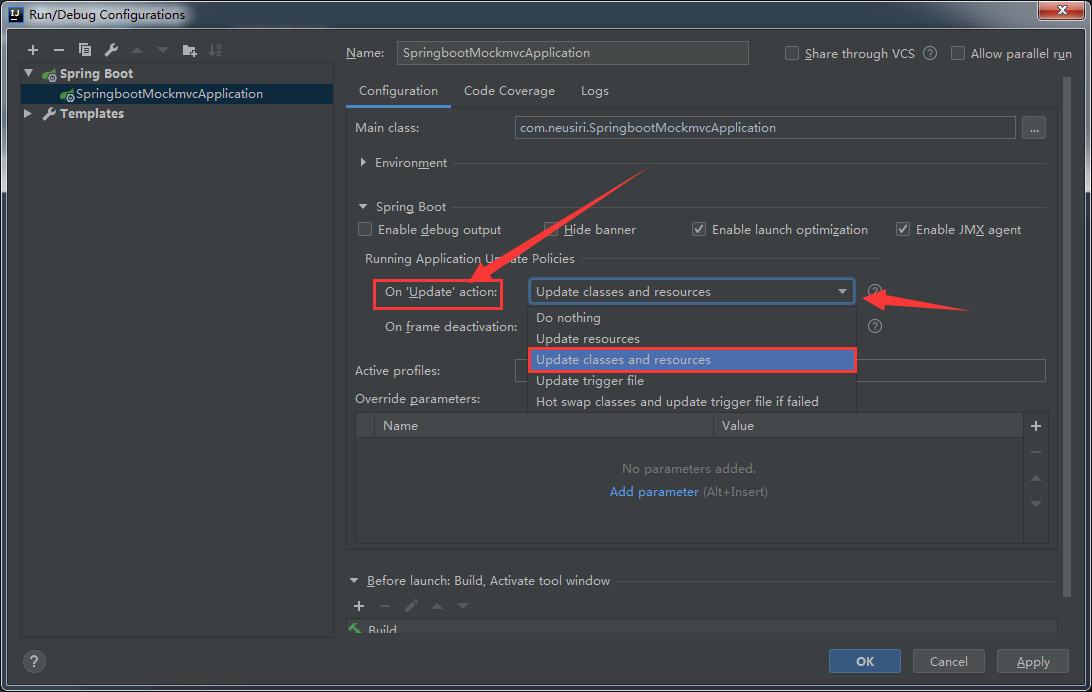The image size is (1092, 692).
Task: Uncheck Enable JMX agent
Action: pyautogui.click(x=903, y=230)
